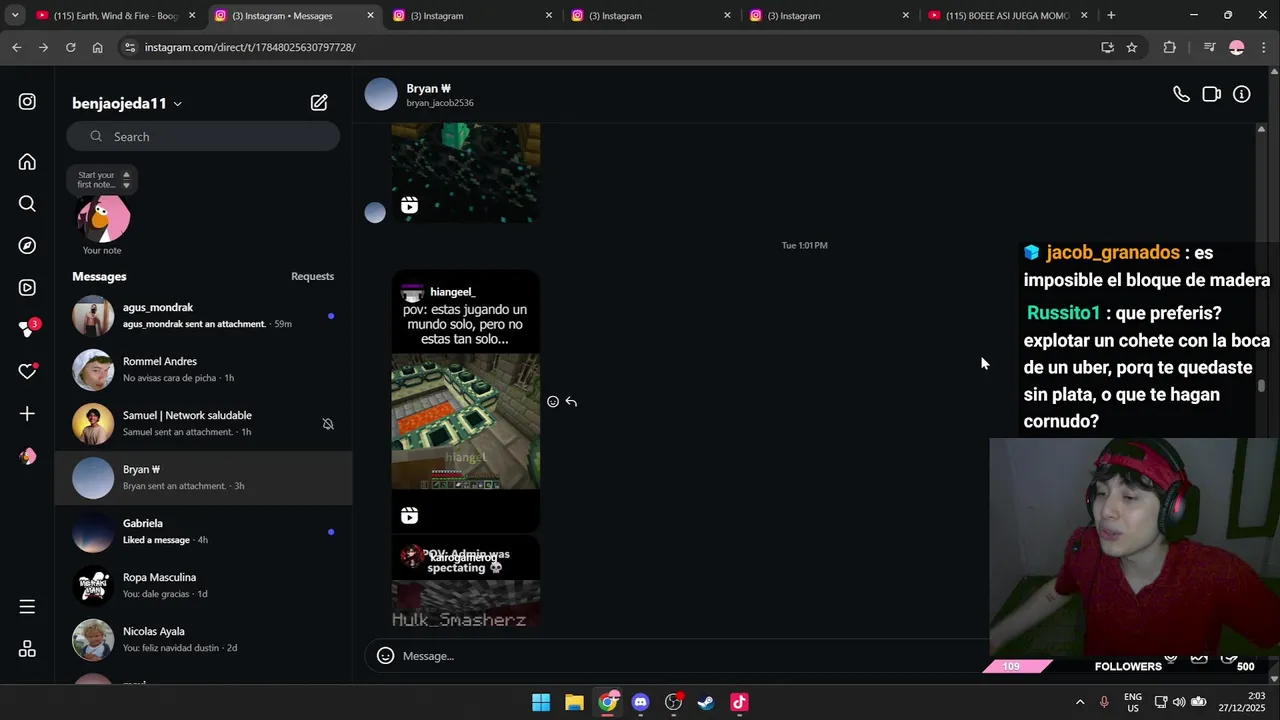Select Bryan conversation in list

pyautogui.click(x=203, y=478)
